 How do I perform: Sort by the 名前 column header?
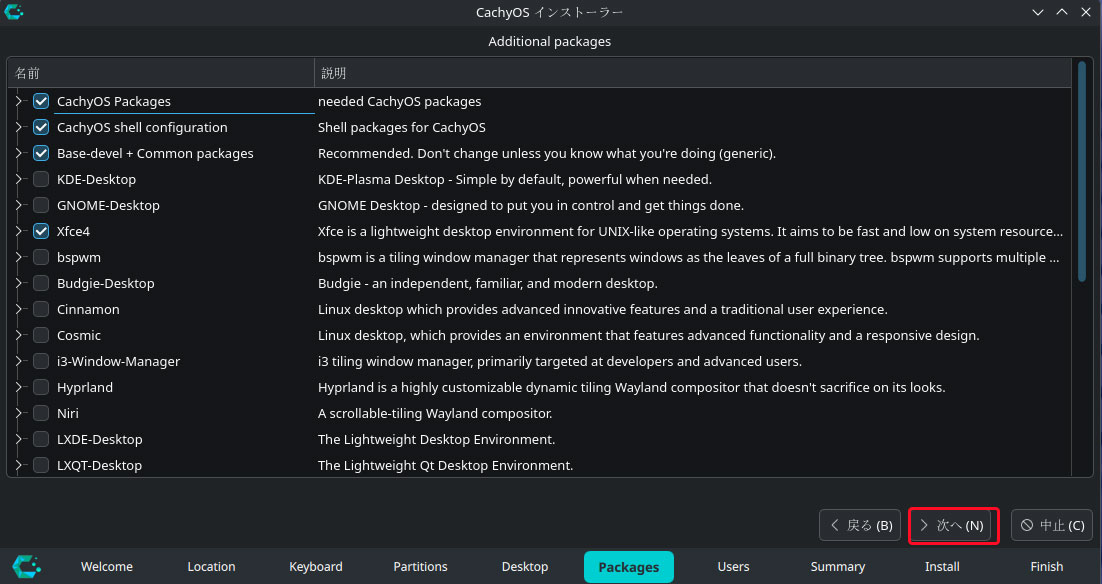pyautogui.click(x=161, y=73)
